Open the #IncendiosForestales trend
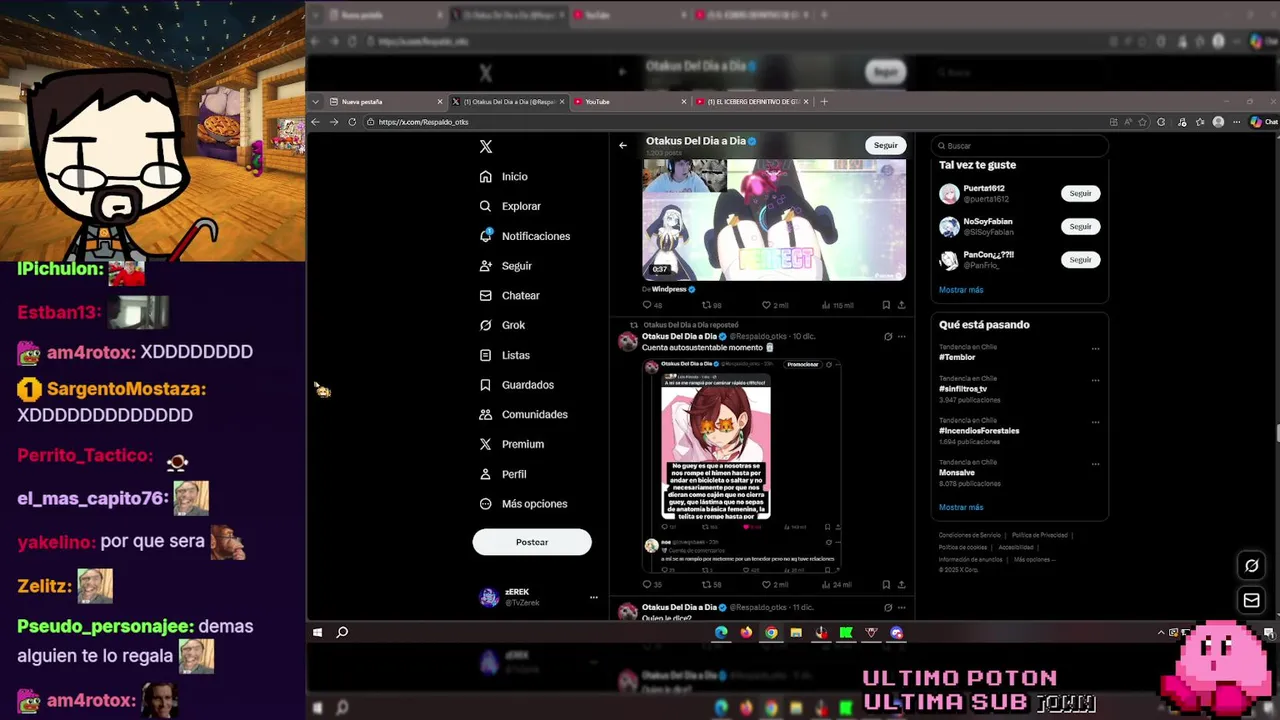1280x720 pixels. pyautogui.click(x=979, y=431)
